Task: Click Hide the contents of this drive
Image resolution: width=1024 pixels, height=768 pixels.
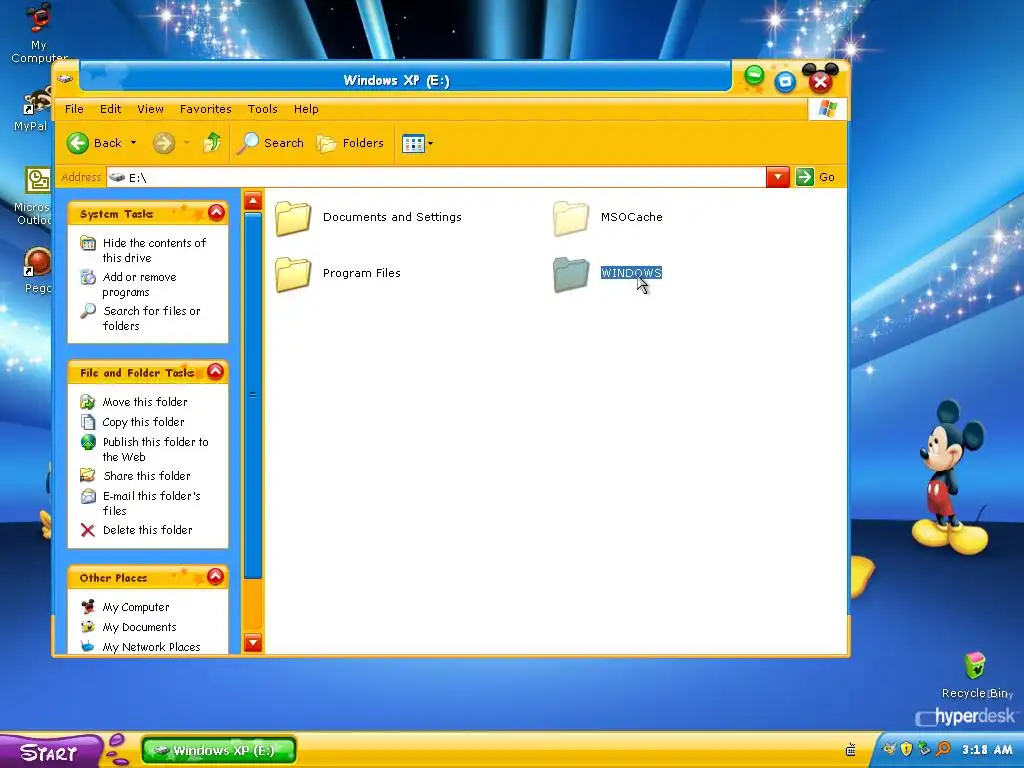Action: click(154, 250)
